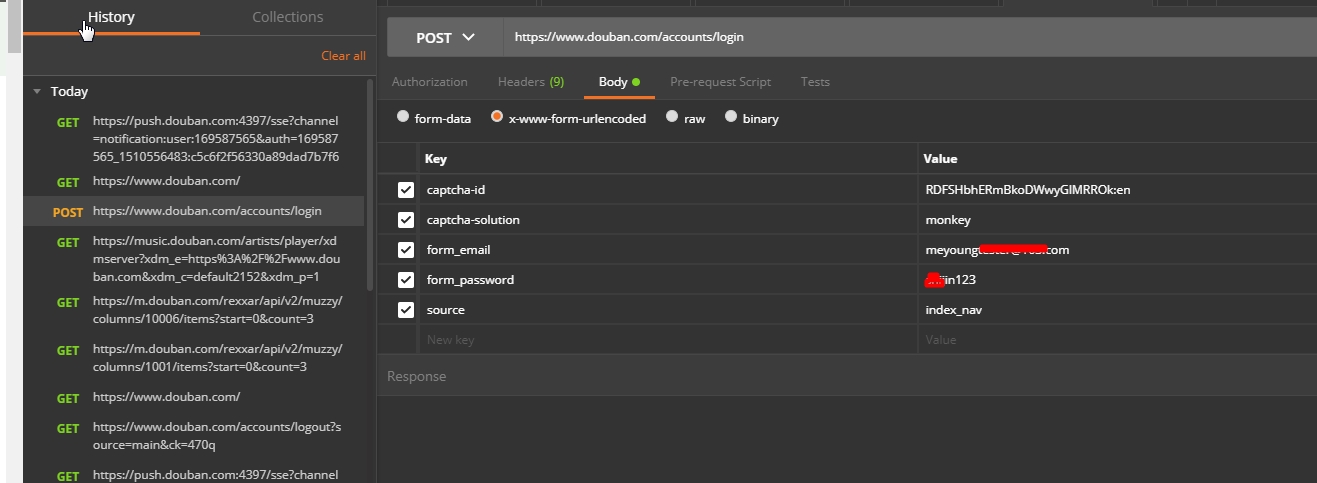
Task: Edit the form_email value cell
Action: click(1117, 250)
